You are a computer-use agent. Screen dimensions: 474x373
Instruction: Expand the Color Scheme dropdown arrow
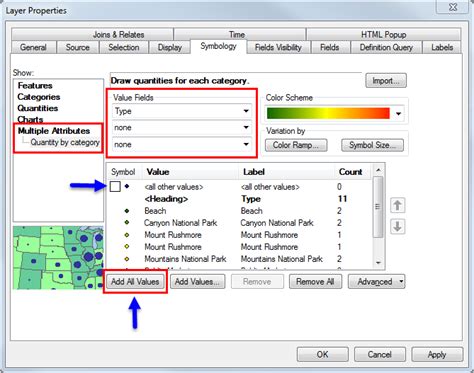[x=398, y=114]
